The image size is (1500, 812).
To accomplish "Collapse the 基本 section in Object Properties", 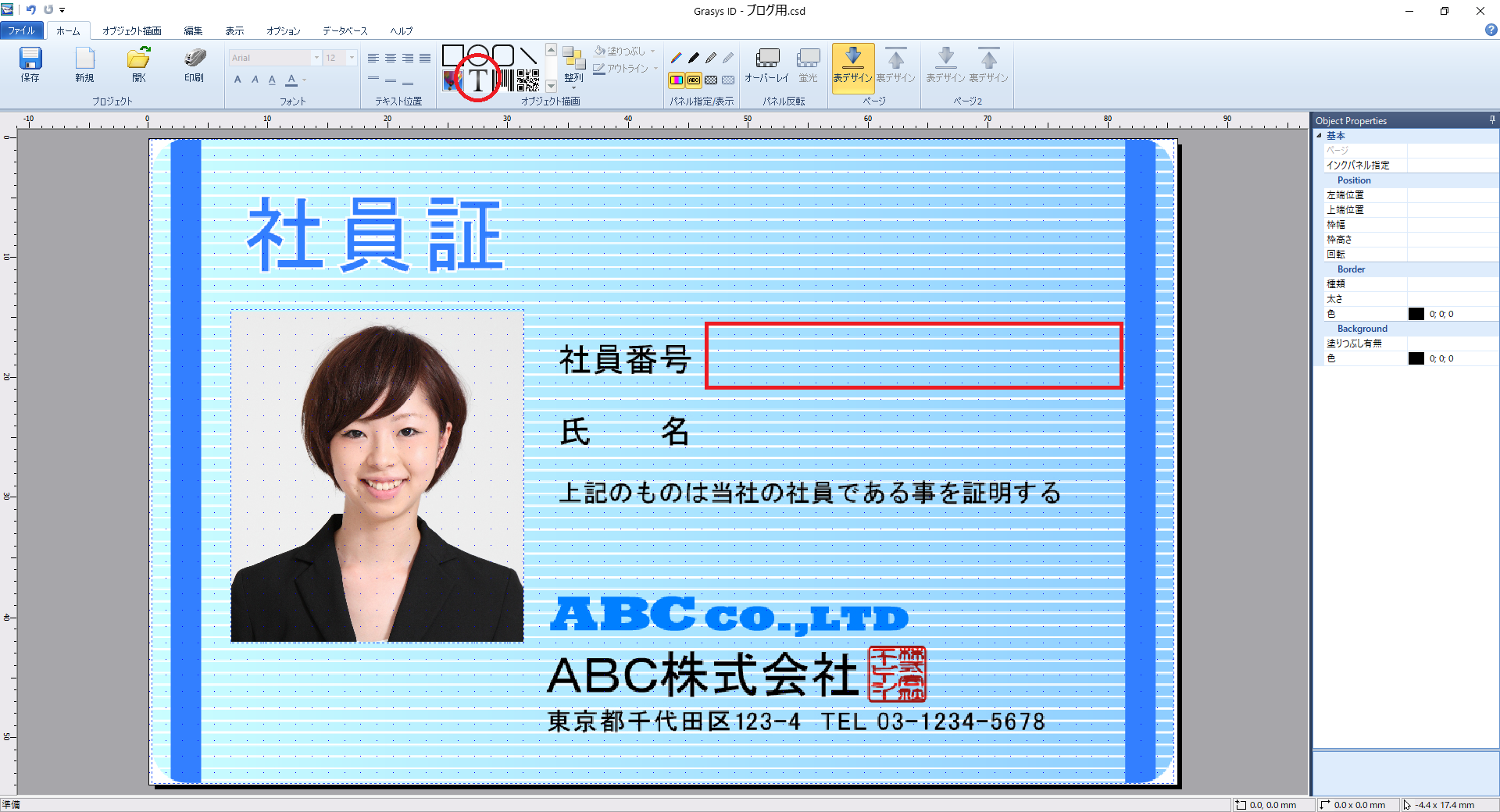I will [1319, 135].
